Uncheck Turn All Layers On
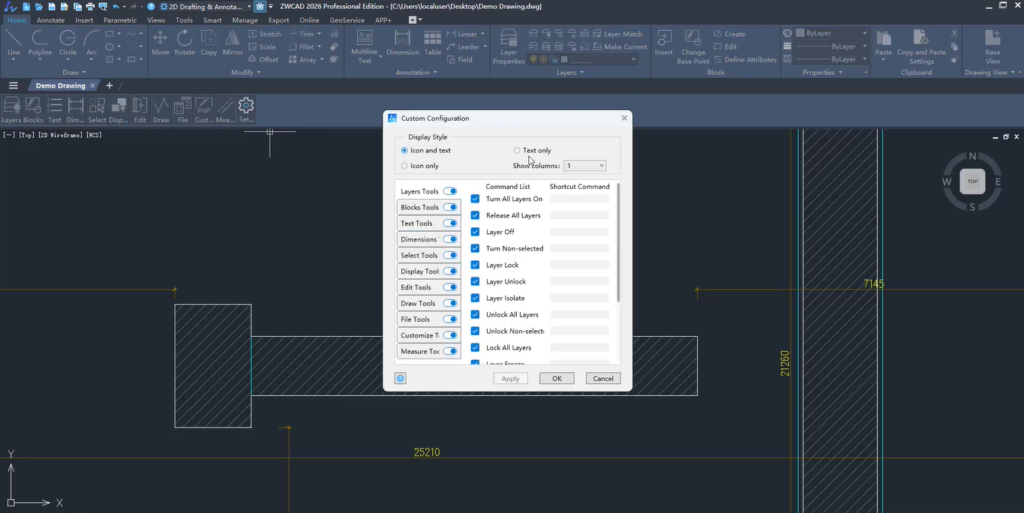The width and height of the screenshot is (1024, 513). click(475, 199)
